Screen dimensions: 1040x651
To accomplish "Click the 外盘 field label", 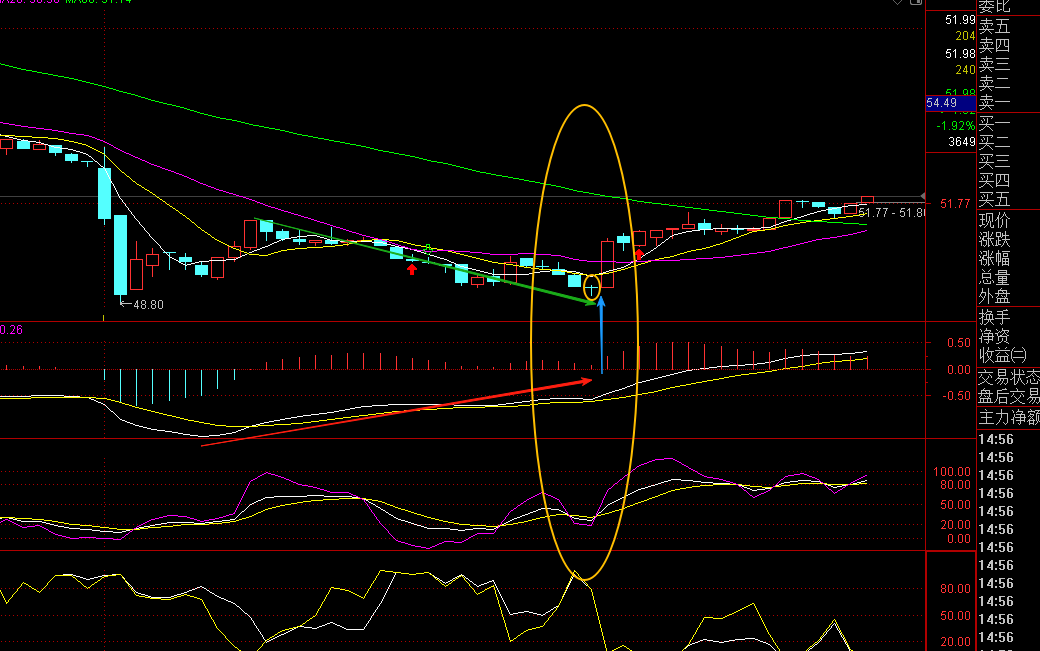I will point(994,296).
